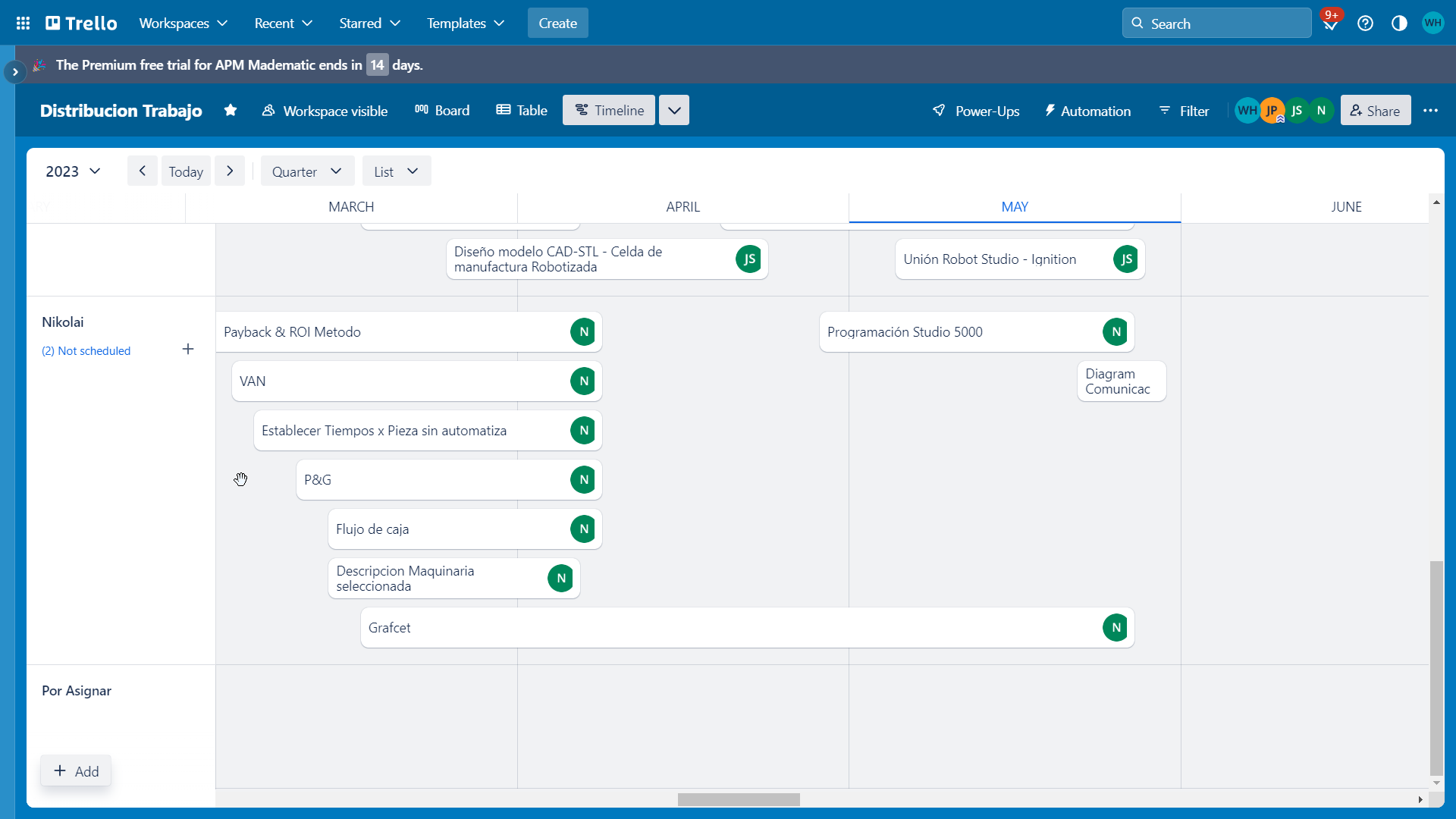The width and height of the screenshot is (1456, 819).
Task: Expand the collapsed left sidebar
Action: 14,72
